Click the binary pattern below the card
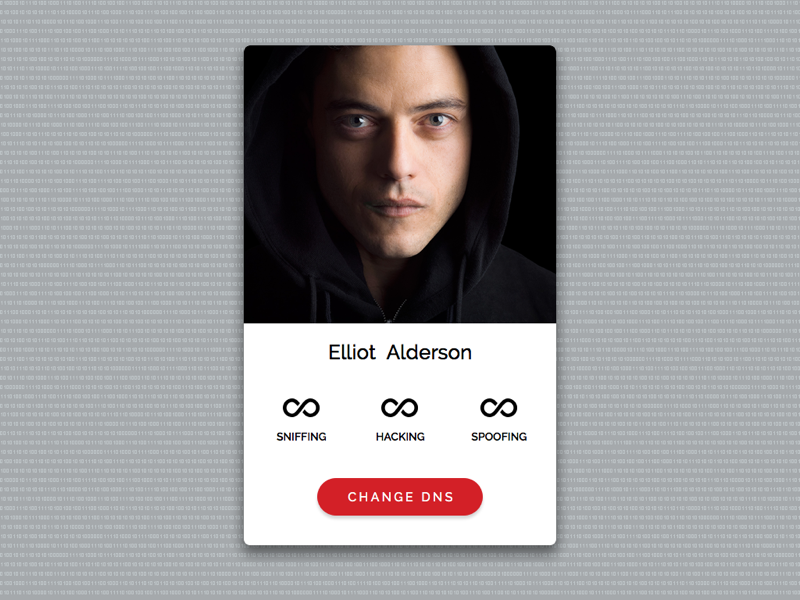The image size is (800, 600). 400,574
